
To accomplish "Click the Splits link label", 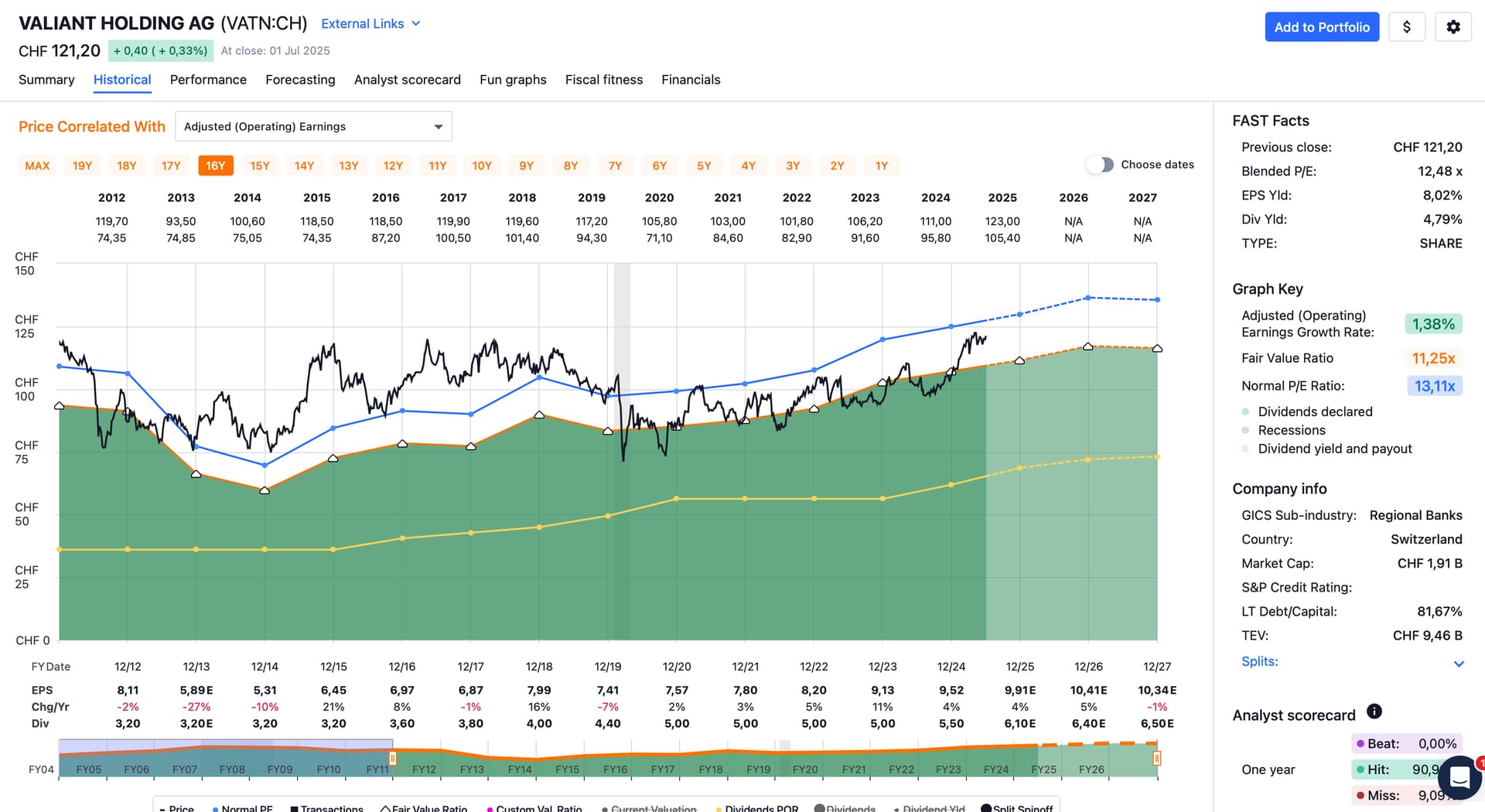I will 1259,661.
